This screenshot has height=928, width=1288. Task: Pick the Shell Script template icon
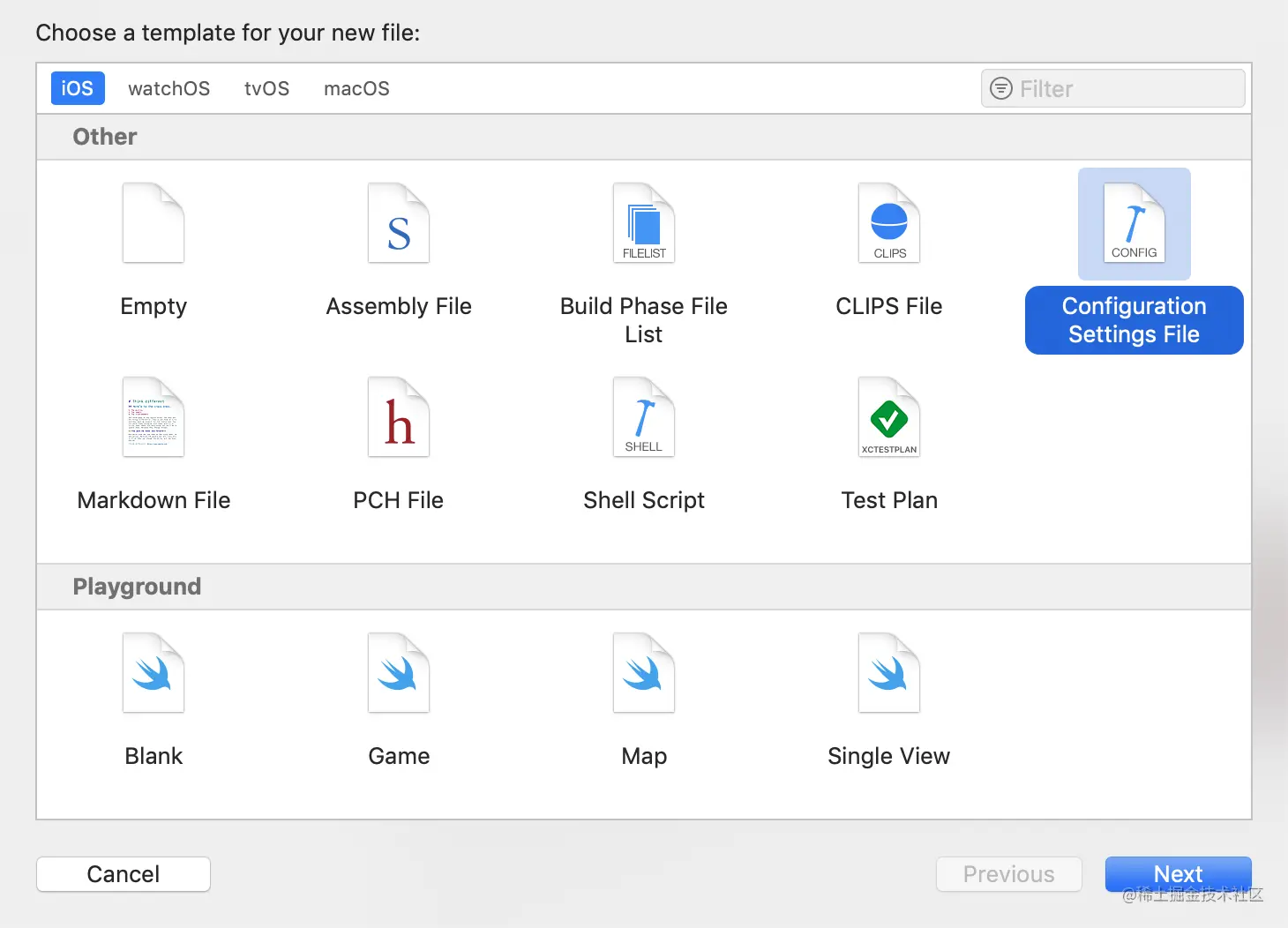click(644, 417)
